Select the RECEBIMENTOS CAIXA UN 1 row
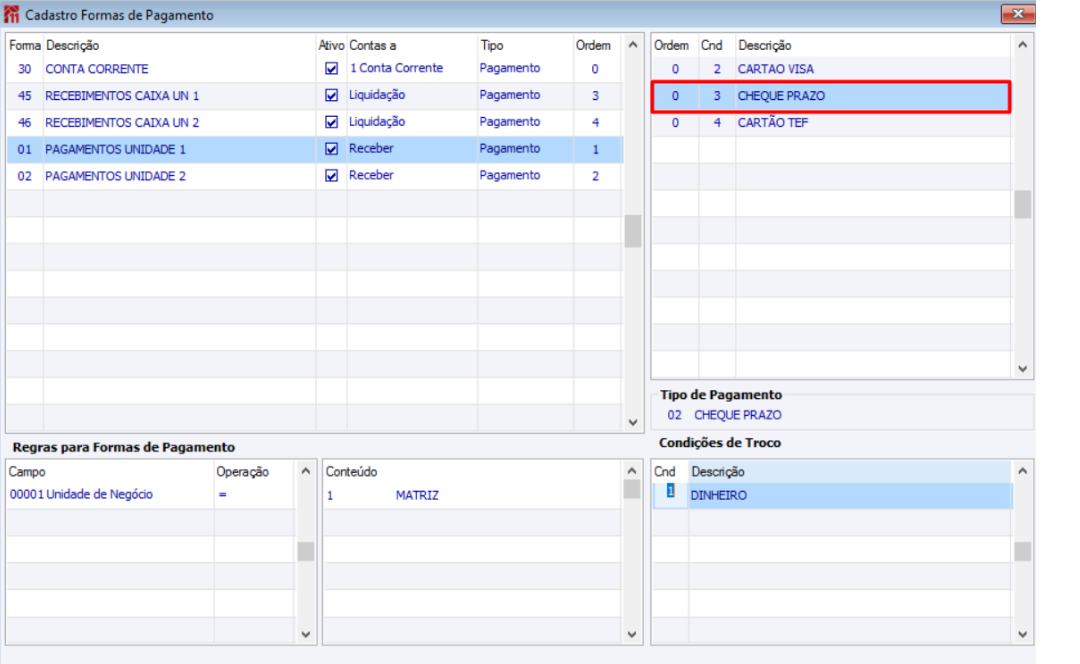 [x=315, y=96]
